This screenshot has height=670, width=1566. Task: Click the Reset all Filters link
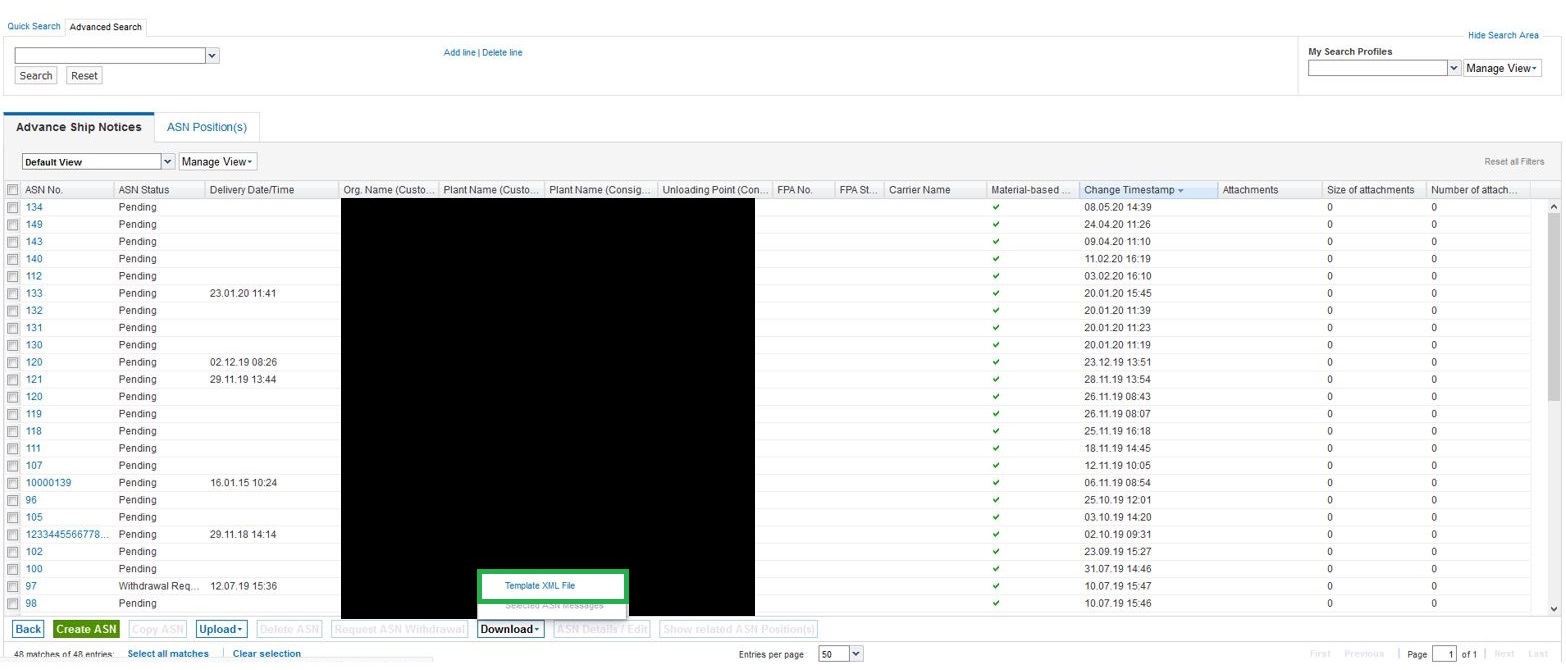pos(1514,161)
